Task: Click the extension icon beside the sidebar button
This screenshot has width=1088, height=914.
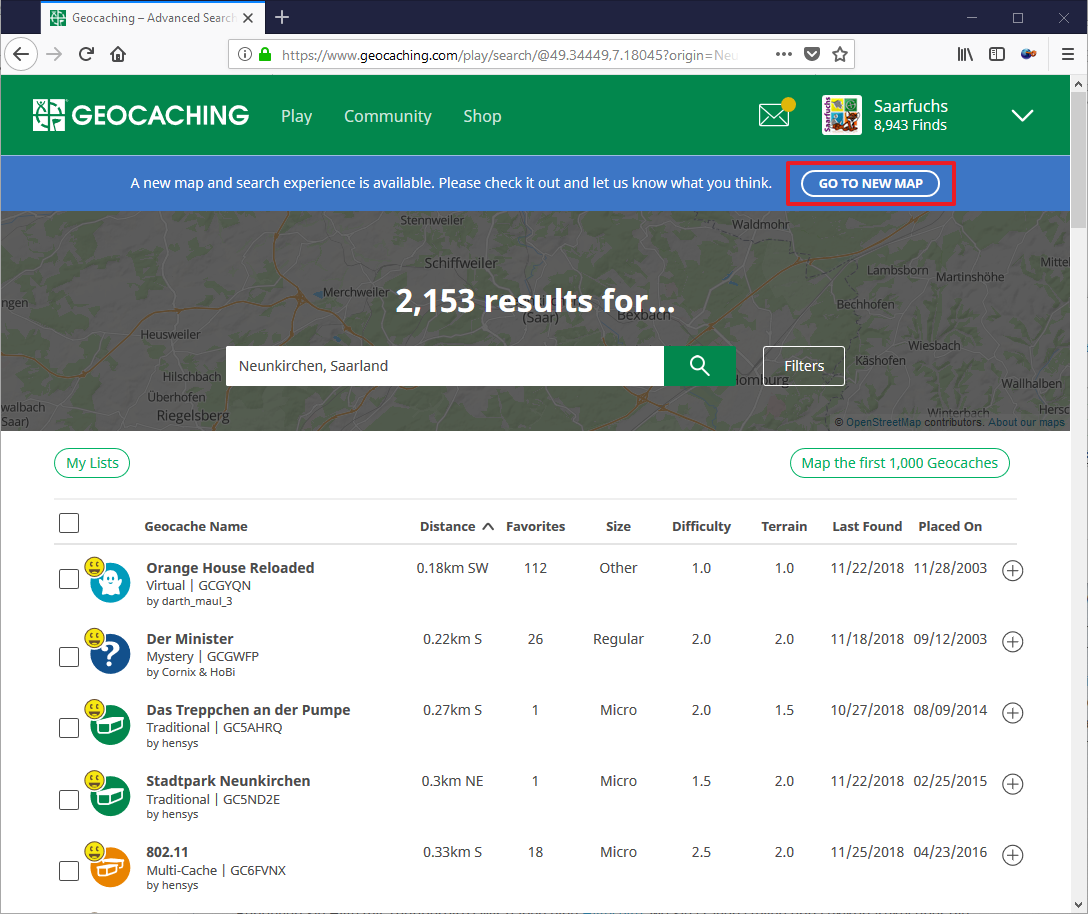Action: [x=1028, y=54]
